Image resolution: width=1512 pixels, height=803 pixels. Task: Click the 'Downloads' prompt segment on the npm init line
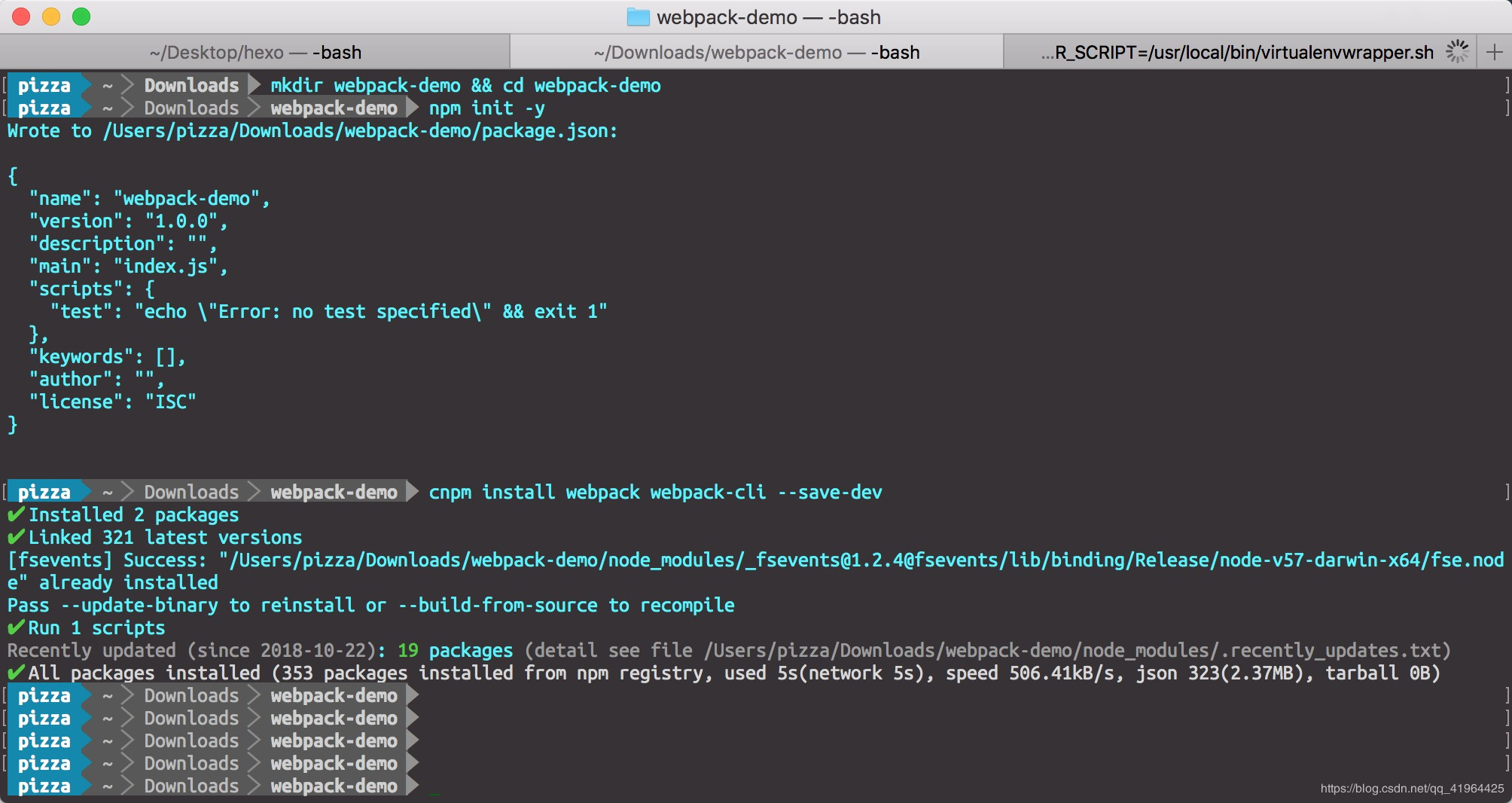[x=191, y=108]
